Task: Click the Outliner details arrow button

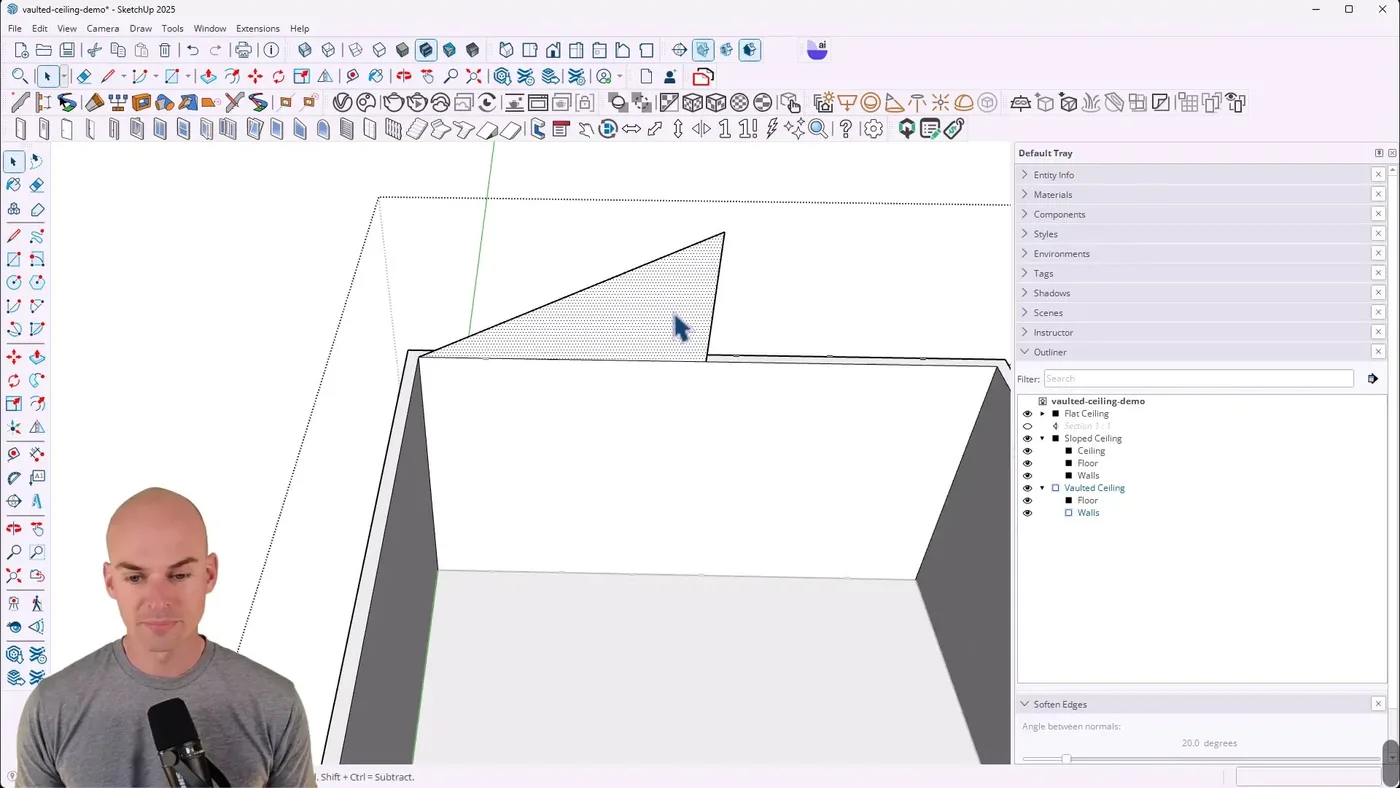Action: coord(1373,379)
